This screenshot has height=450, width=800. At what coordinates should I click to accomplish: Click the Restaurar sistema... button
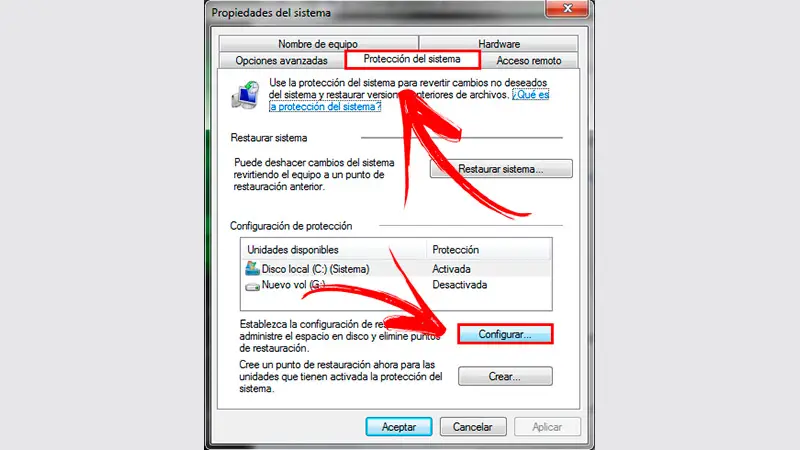click(501, 169)
